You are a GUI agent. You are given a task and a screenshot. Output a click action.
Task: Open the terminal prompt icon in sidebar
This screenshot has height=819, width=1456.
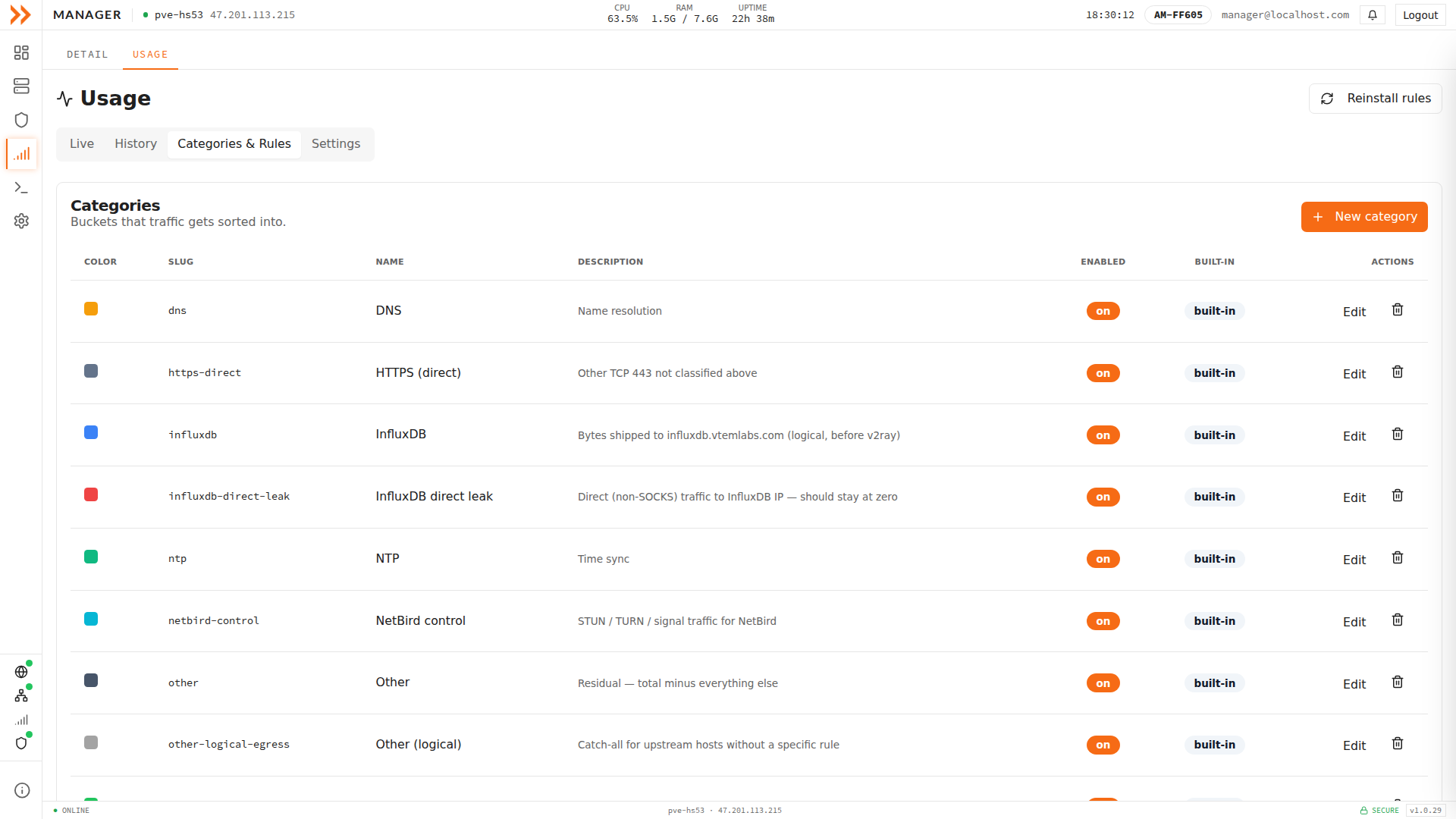(x=21, y=187)
